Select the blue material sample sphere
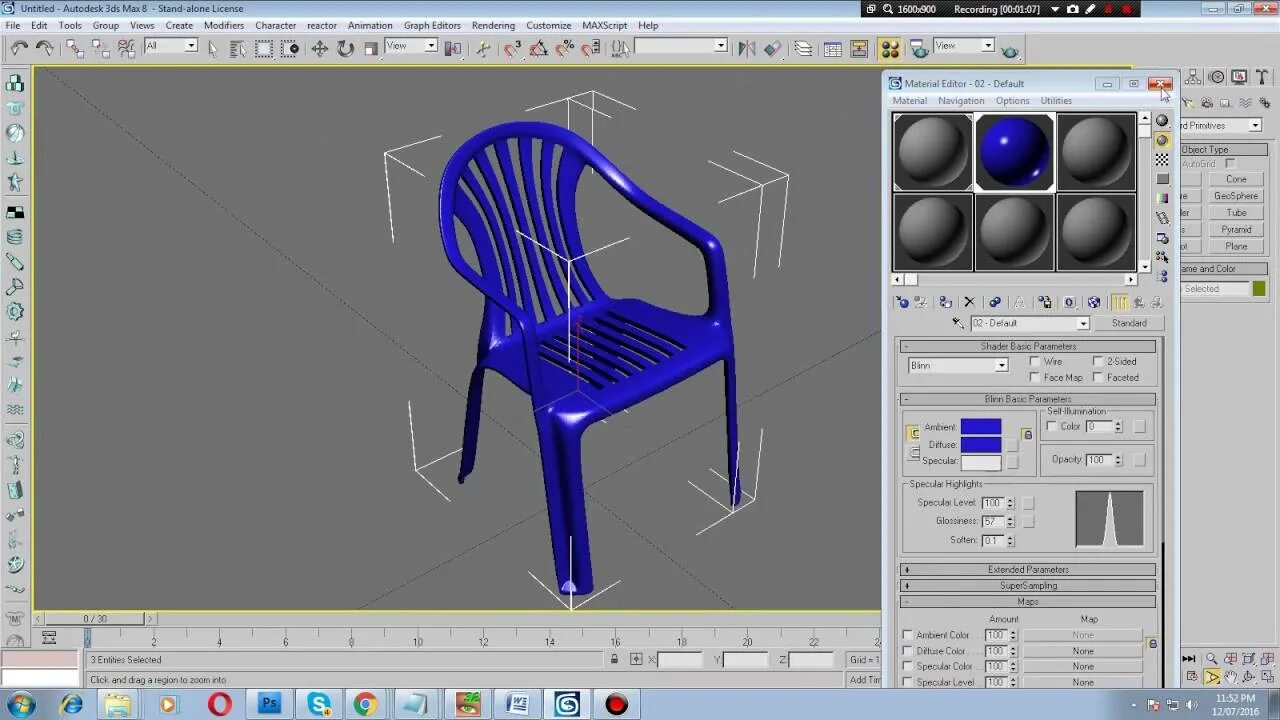This screenshot has height=720, width=1280. [1014, 152]
